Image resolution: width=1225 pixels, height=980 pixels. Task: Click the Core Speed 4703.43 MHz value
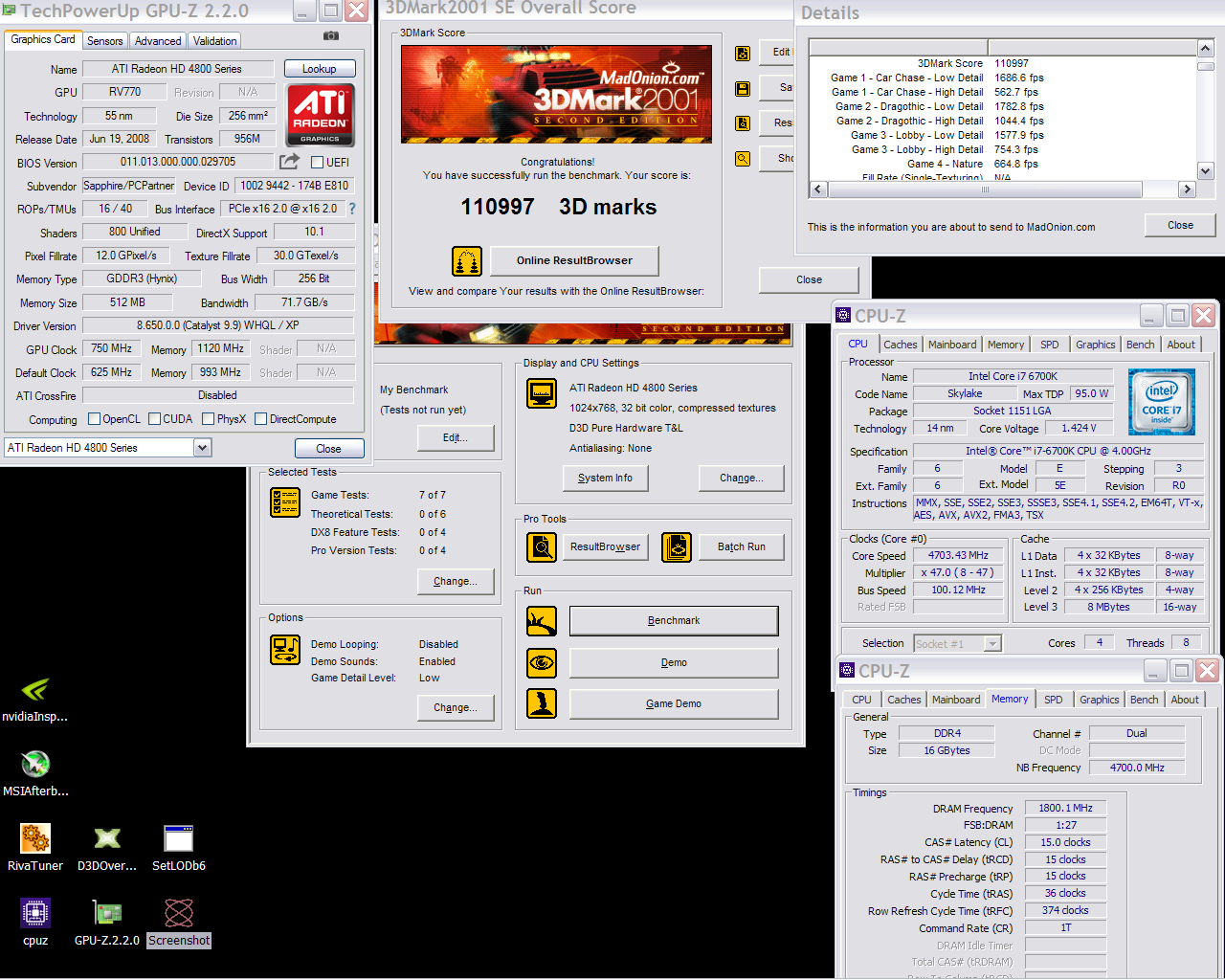(958, 555)
